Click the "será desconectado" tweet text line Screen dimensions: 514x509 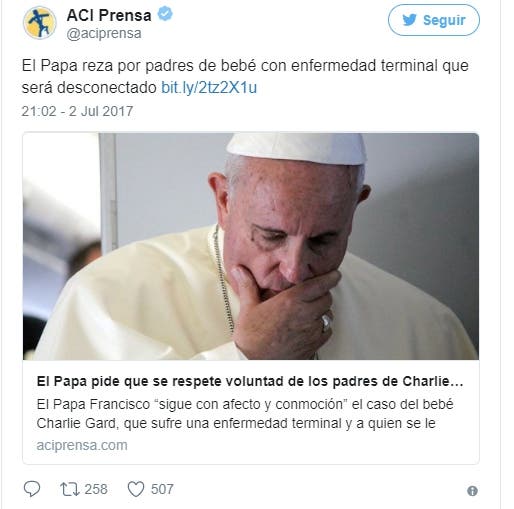pyautogui.click(x=89, y=88)
